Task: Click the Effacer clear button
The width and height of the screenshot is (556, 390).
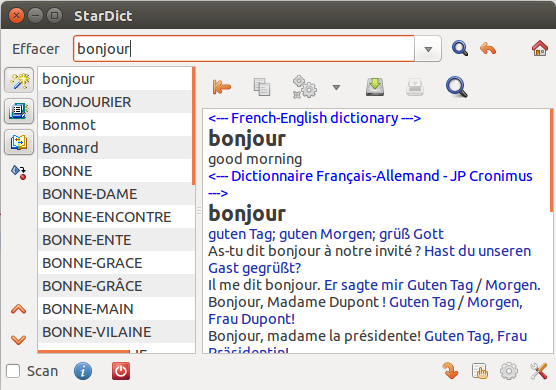Action: click(36, 49)
